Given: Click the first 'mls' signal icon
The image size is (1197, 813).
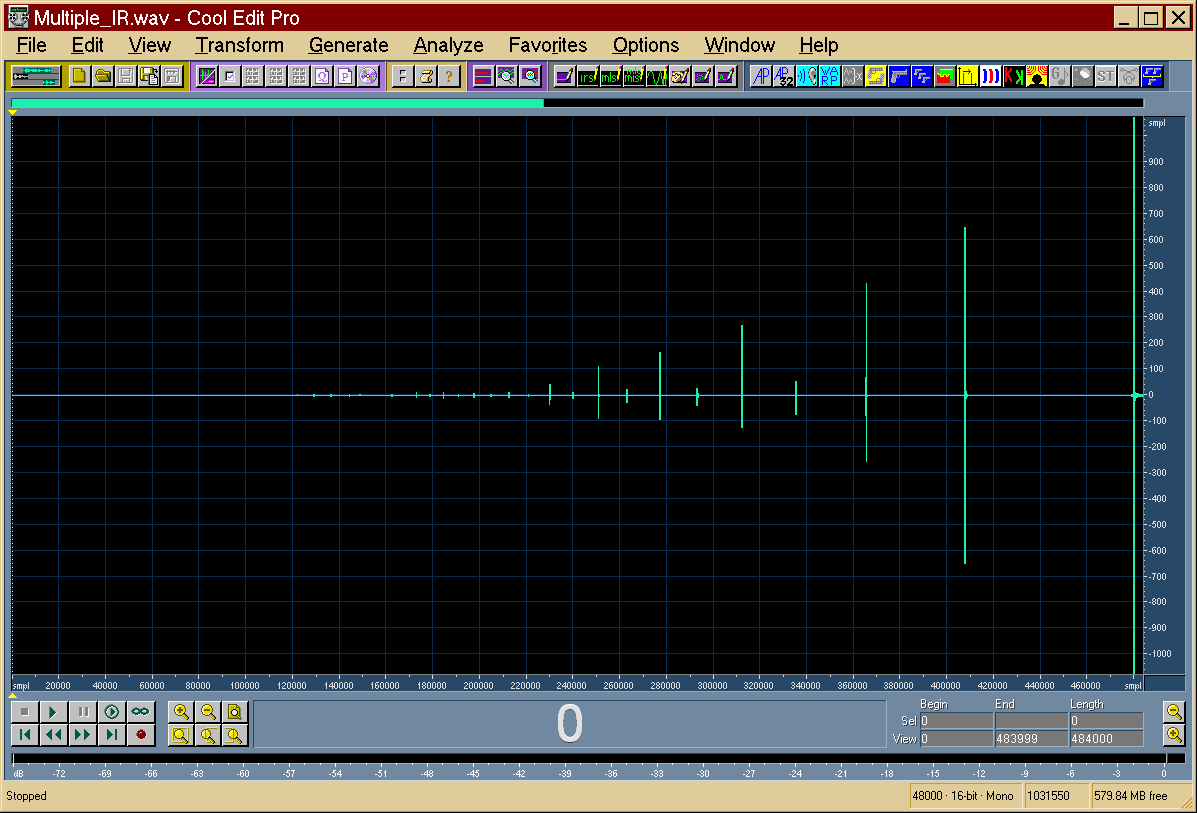Looking at the screenshot, I should pyautogui.click(x=610, y=76).
